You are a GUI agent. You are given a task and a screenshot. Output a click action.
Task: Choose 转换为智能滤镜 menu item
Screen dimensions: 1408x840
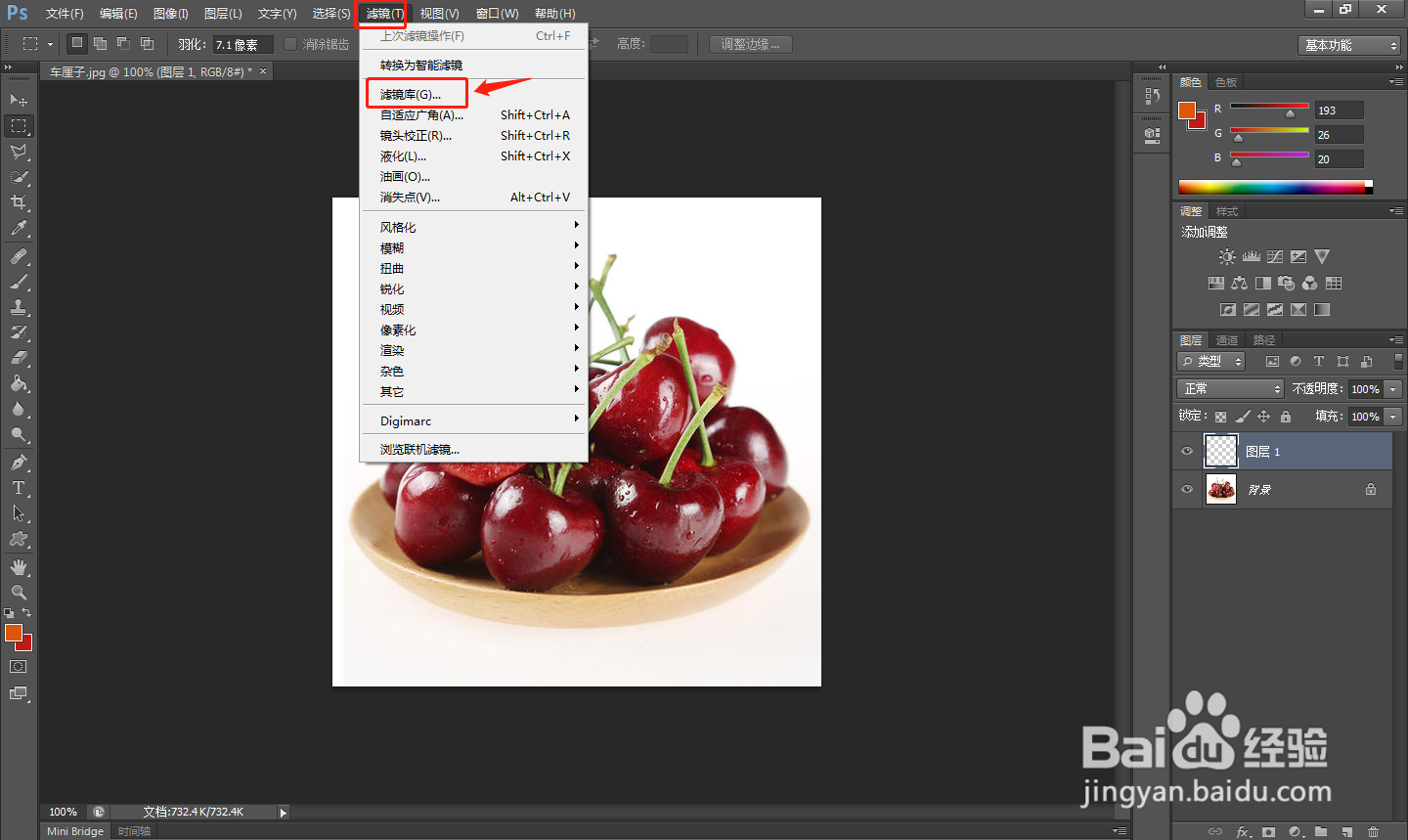coord(474,65)
